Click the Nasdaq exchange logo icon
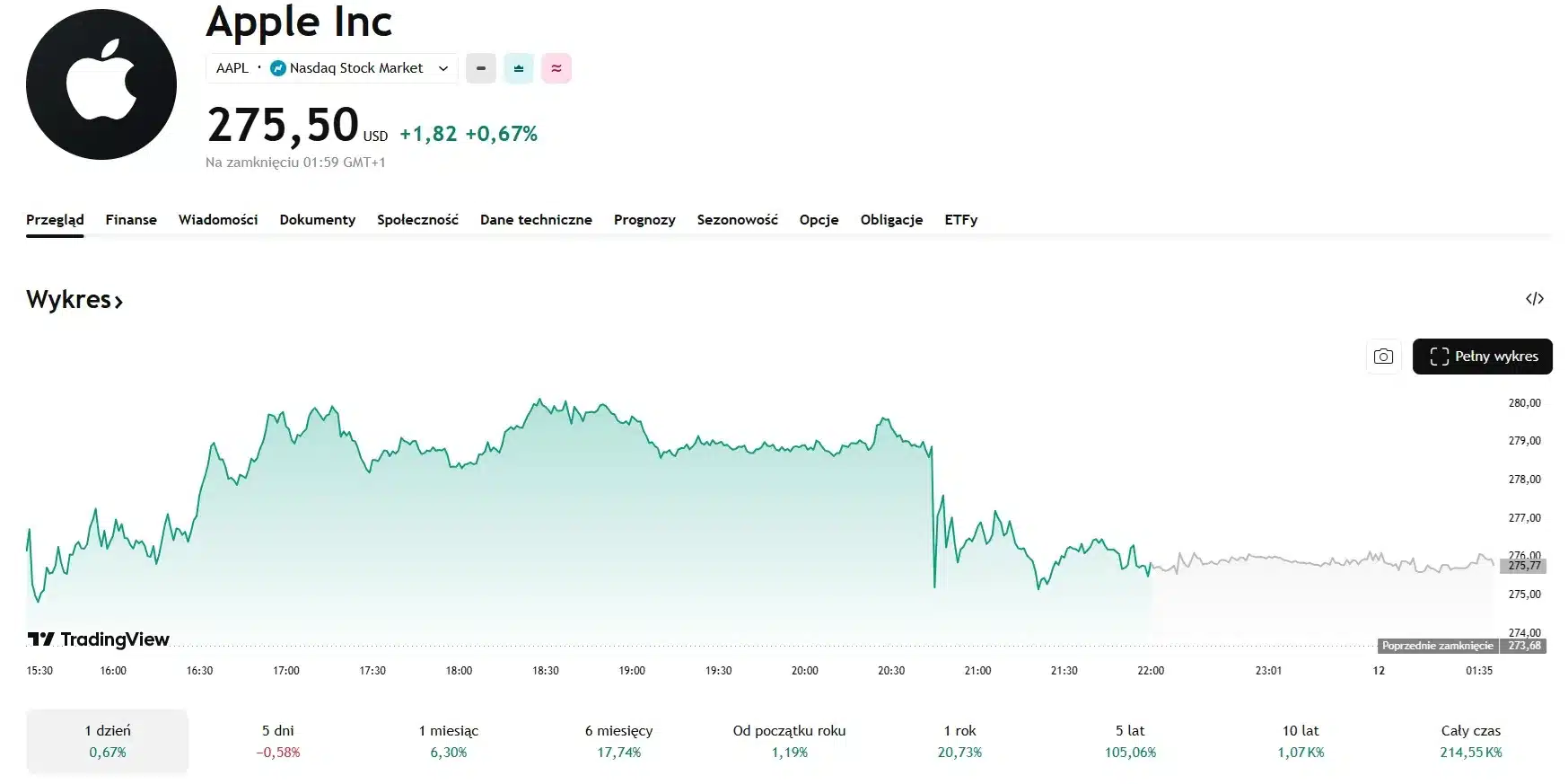 click(x=278, y=68)
